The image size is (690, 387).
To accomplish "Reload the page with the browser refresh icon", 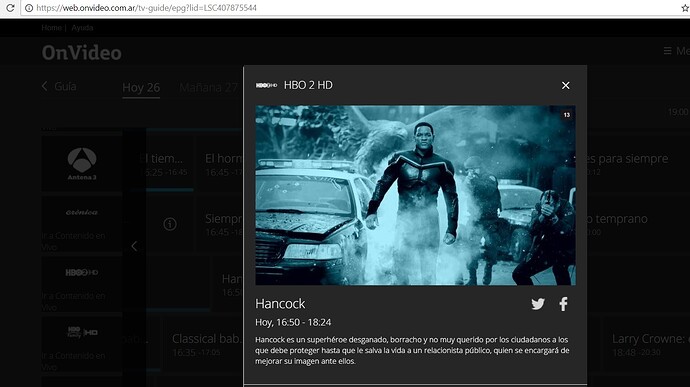I will pos(10,8).
